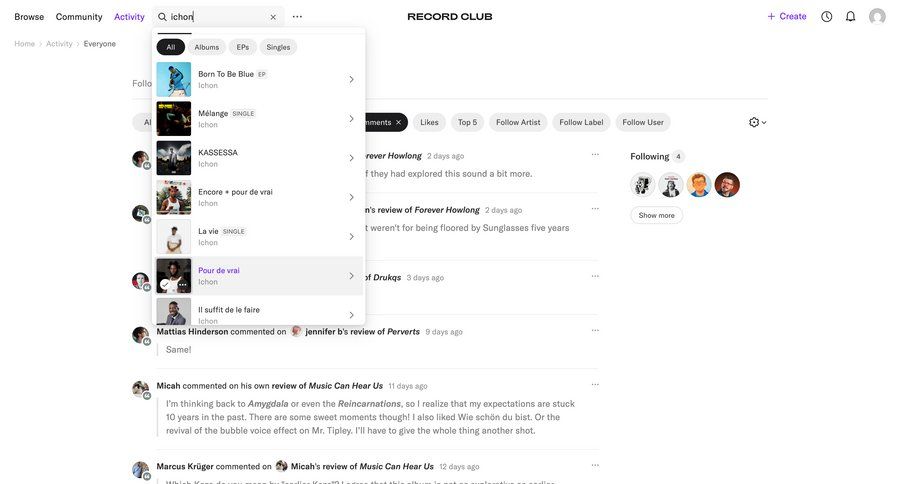Open the Community menu
The height and width of the screenshot is (484, 900).
[x=79, y=17]
